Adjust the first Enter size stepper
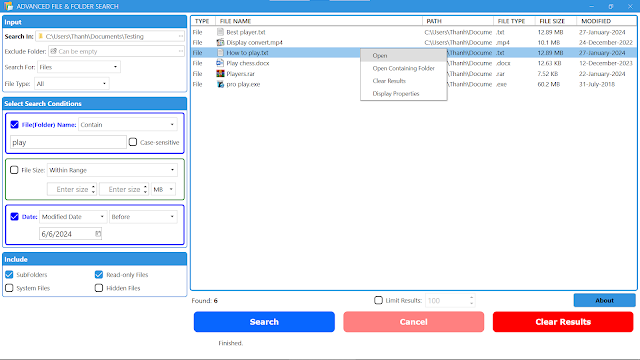The image size is (640, 360). point(93,189)
